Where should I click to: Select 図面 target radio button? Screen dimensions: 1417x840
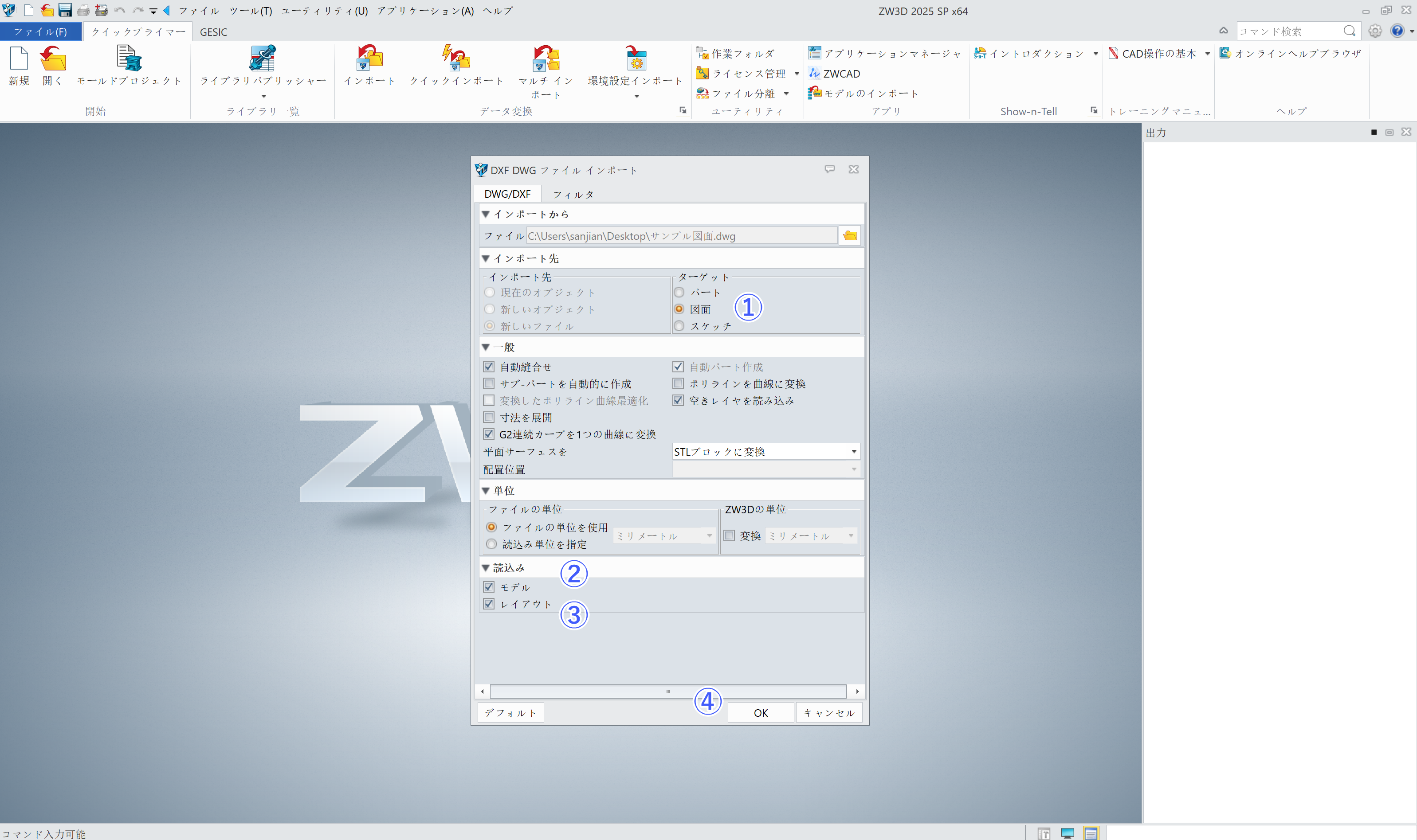click(x=679, y=309)
